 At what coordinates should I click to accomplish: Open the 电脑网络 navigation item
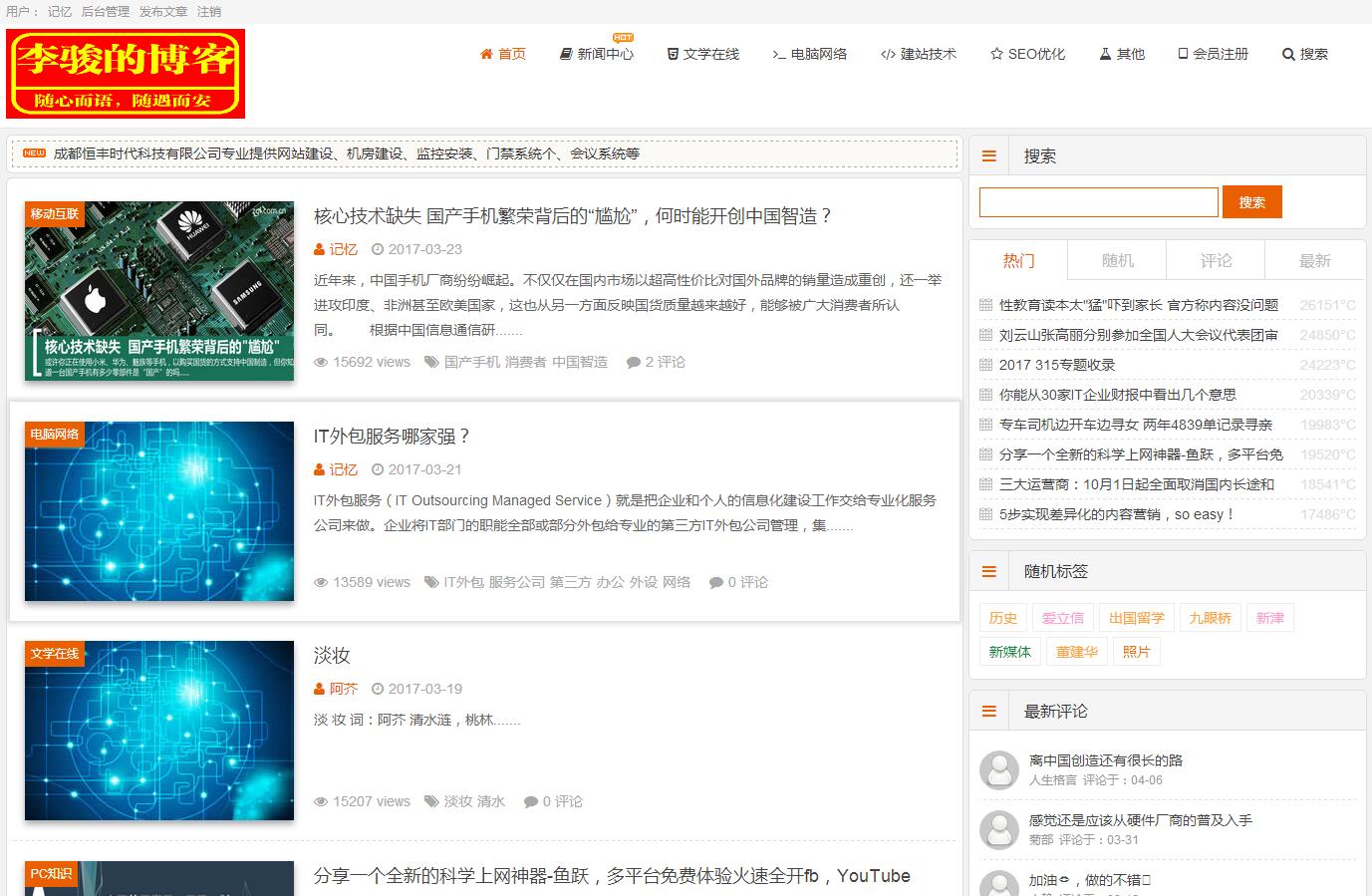[810, 54]
